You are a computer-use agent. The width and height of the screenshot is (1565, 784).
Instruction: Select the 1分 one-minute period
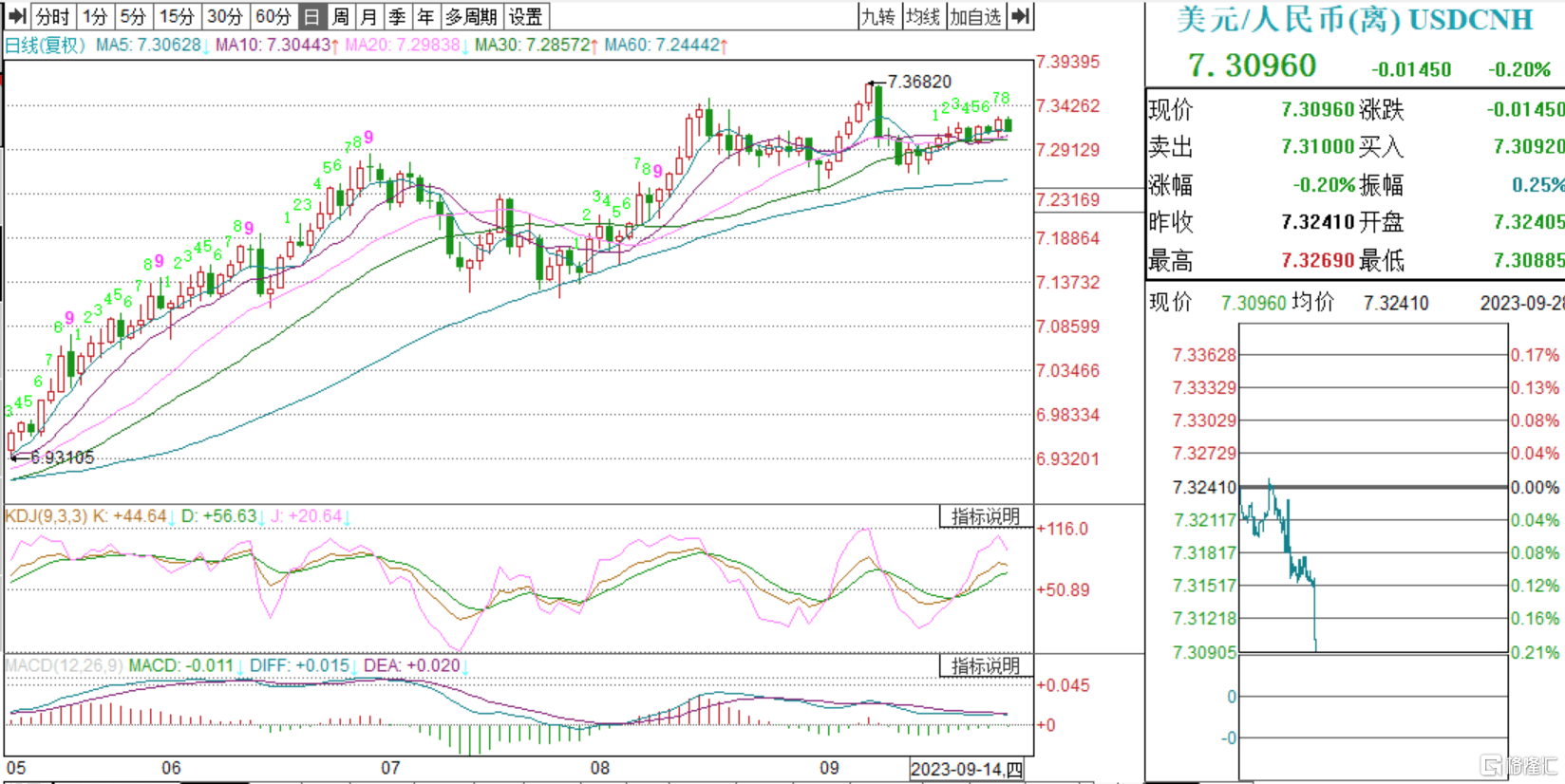95,16
